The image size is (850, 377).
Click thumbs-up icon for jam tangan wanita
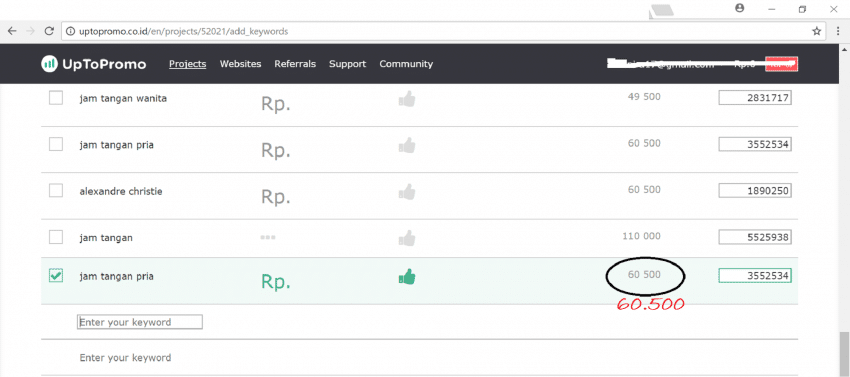point(407,99)
